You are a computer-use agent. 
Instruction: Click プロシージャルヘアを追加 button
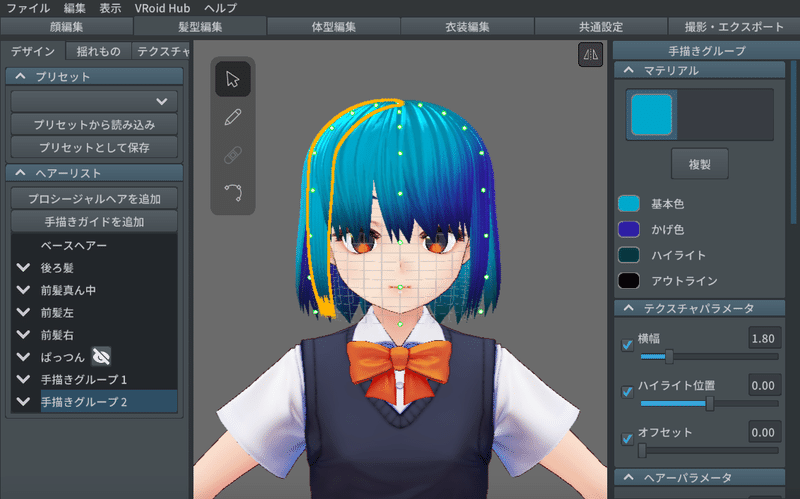click(94, 198)
